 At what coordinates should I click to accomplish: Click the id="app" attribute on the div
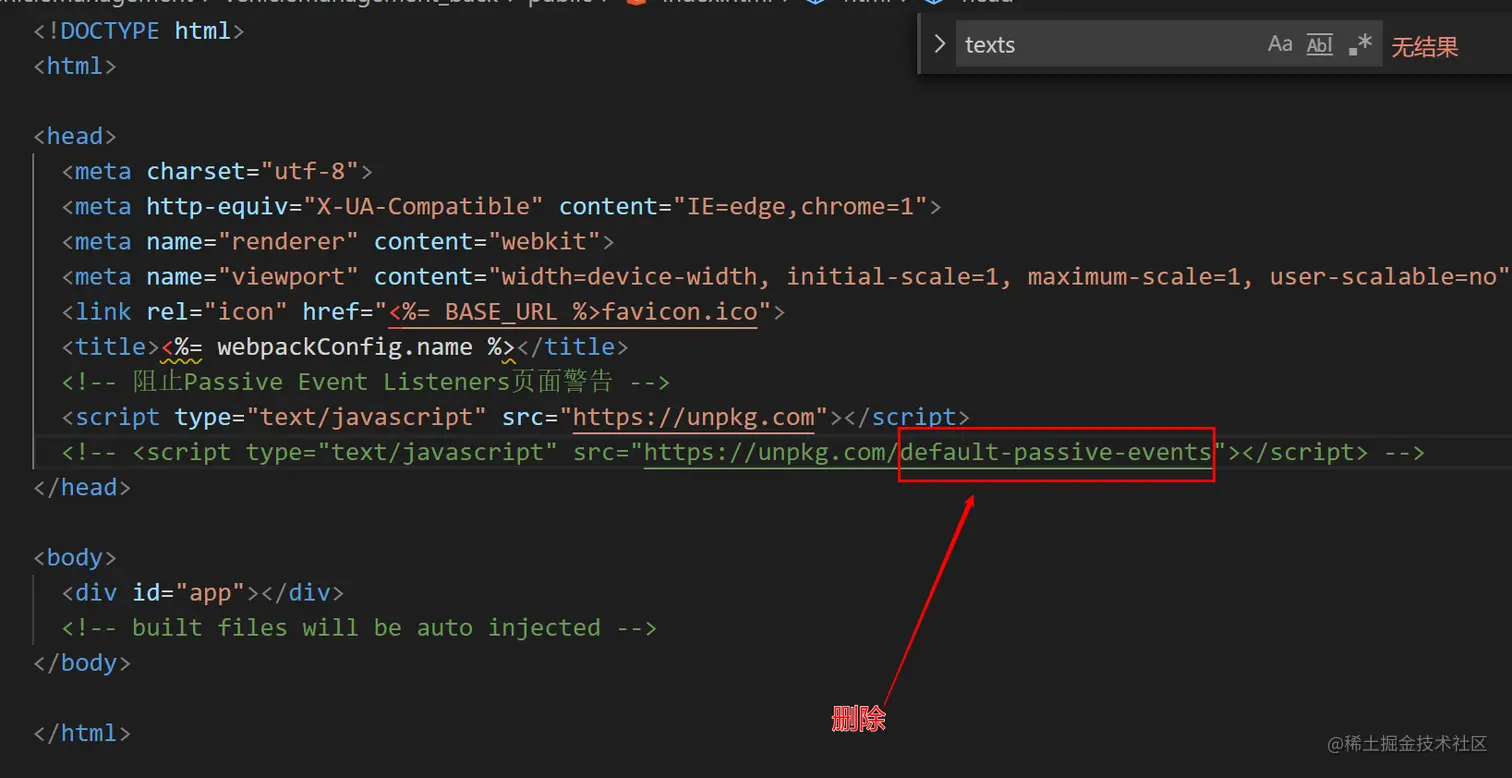(x=189, y=592)
